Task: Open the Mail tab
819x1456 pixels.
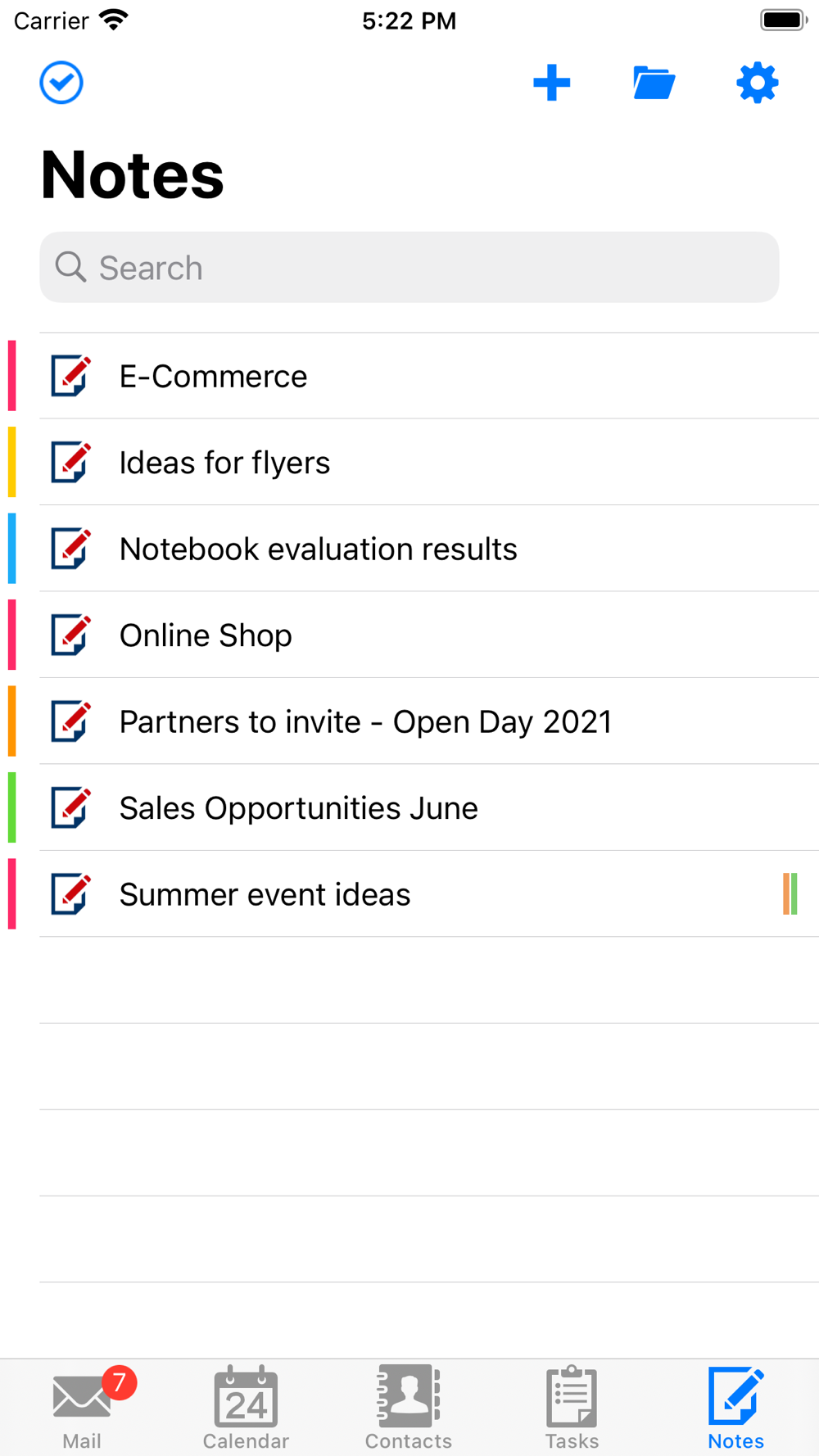Action: tap(82, 1407)
